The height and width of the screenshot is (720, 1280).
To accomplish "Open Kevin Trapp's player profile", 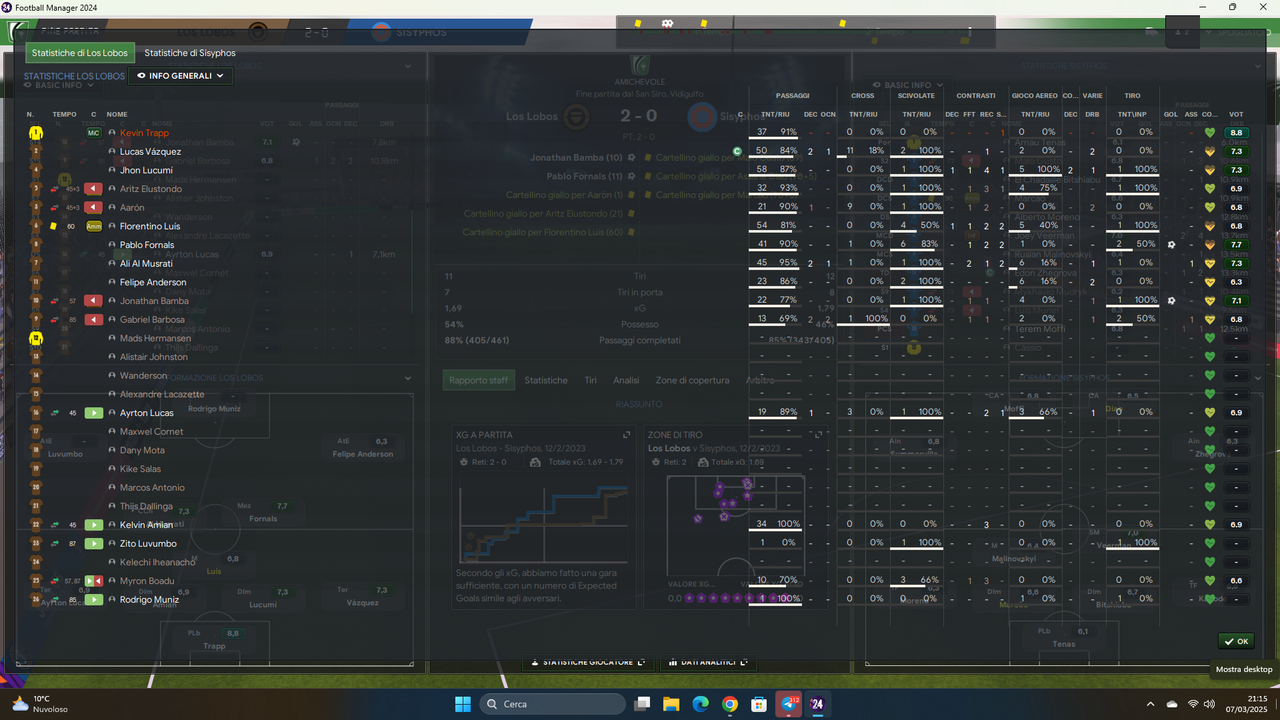I will [144, 133].
